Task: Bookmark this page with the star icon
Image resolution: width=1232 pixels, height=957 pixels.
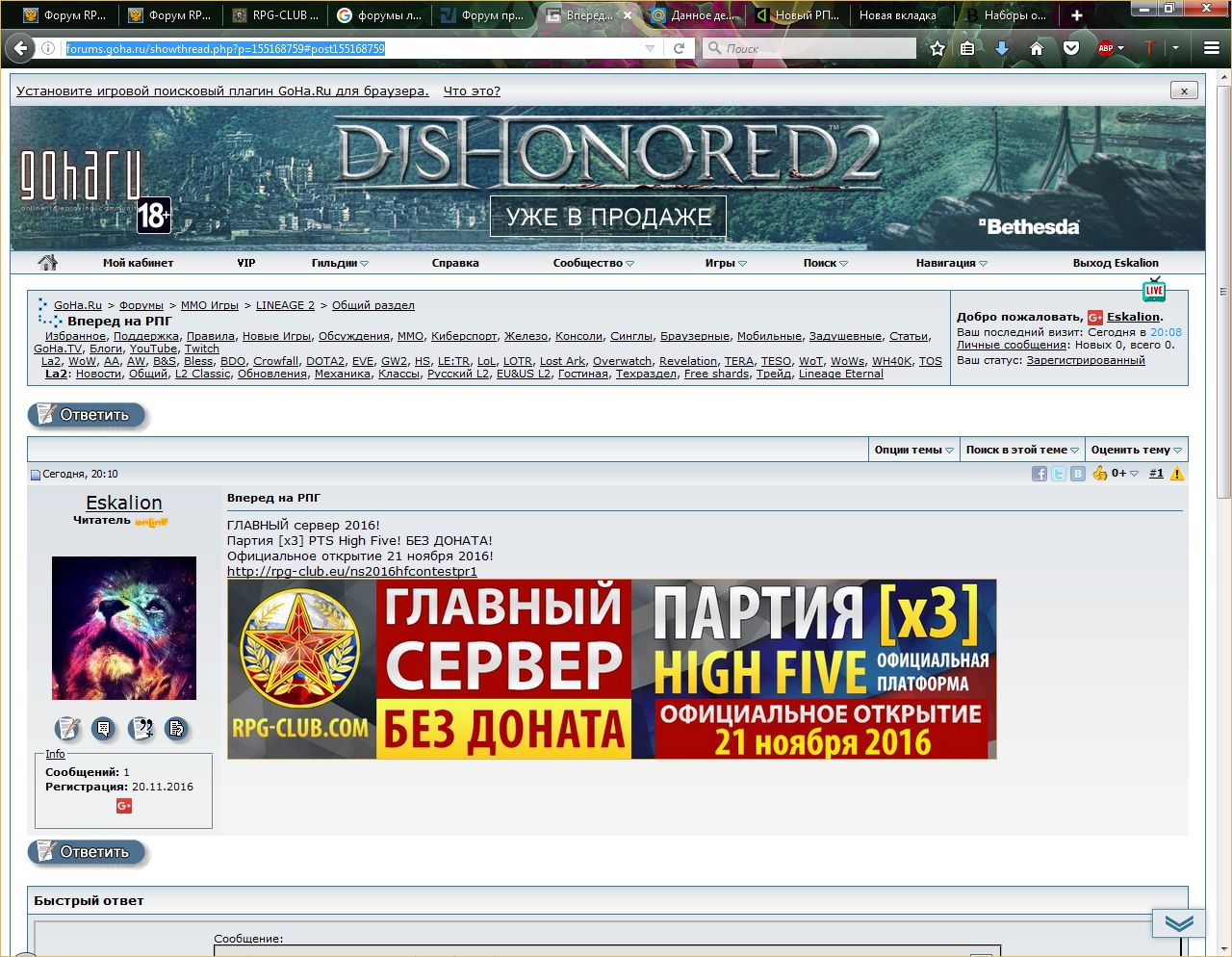Action: click(x=937, y=48)
